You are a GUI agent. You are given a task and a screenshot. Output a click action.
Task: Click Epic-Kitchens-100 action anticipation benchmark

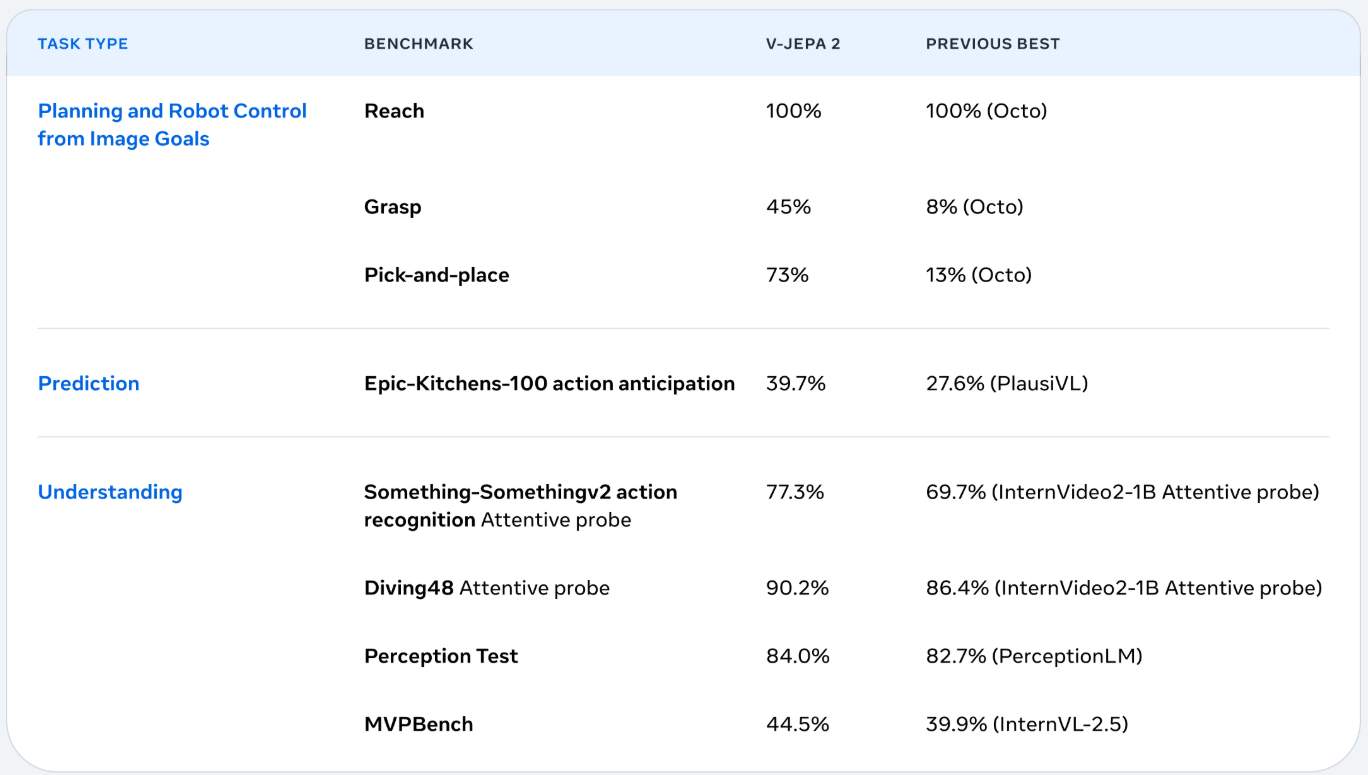(549, 383)
